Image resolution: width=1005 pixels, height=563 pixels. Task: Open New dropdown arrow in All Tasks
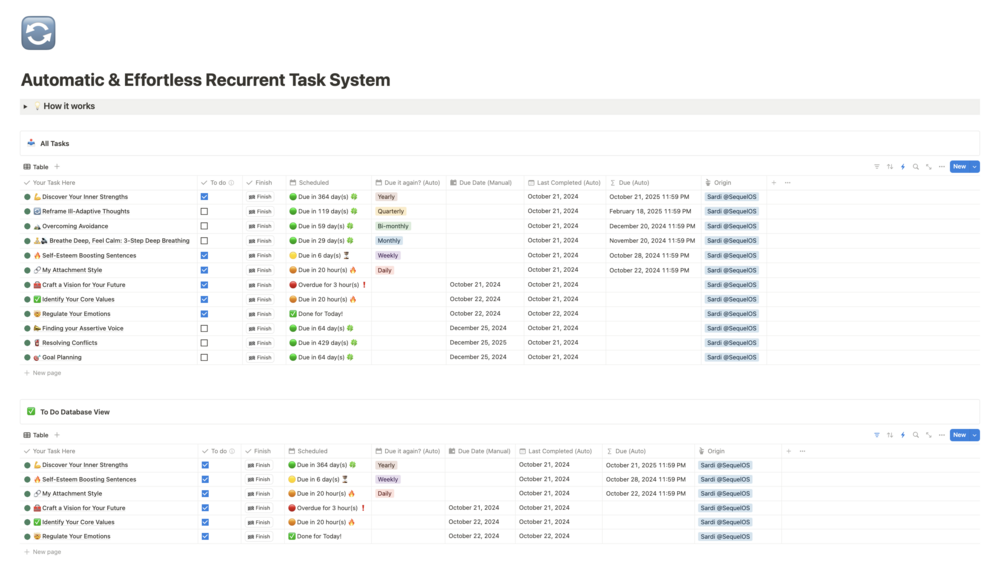(x=974, y=167)
